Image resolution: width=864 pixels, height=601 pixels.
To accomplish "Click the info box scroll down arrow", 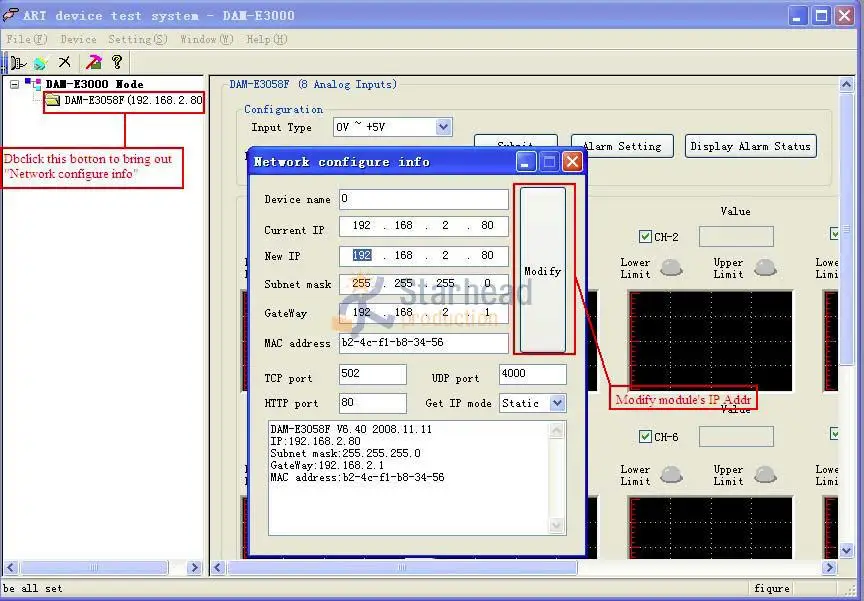I will pyautogui.click(x=557, y=526).
